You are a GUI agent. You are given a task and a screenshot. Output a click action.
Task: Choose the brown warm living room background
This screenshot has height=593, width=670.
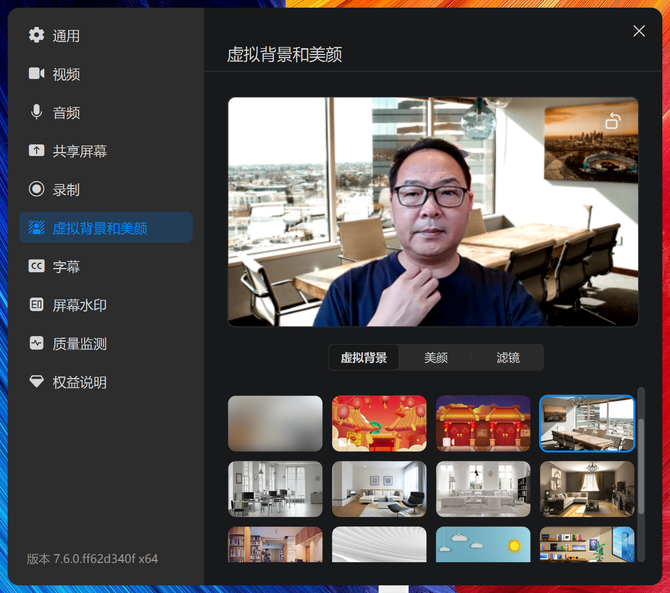coord(587,489)
